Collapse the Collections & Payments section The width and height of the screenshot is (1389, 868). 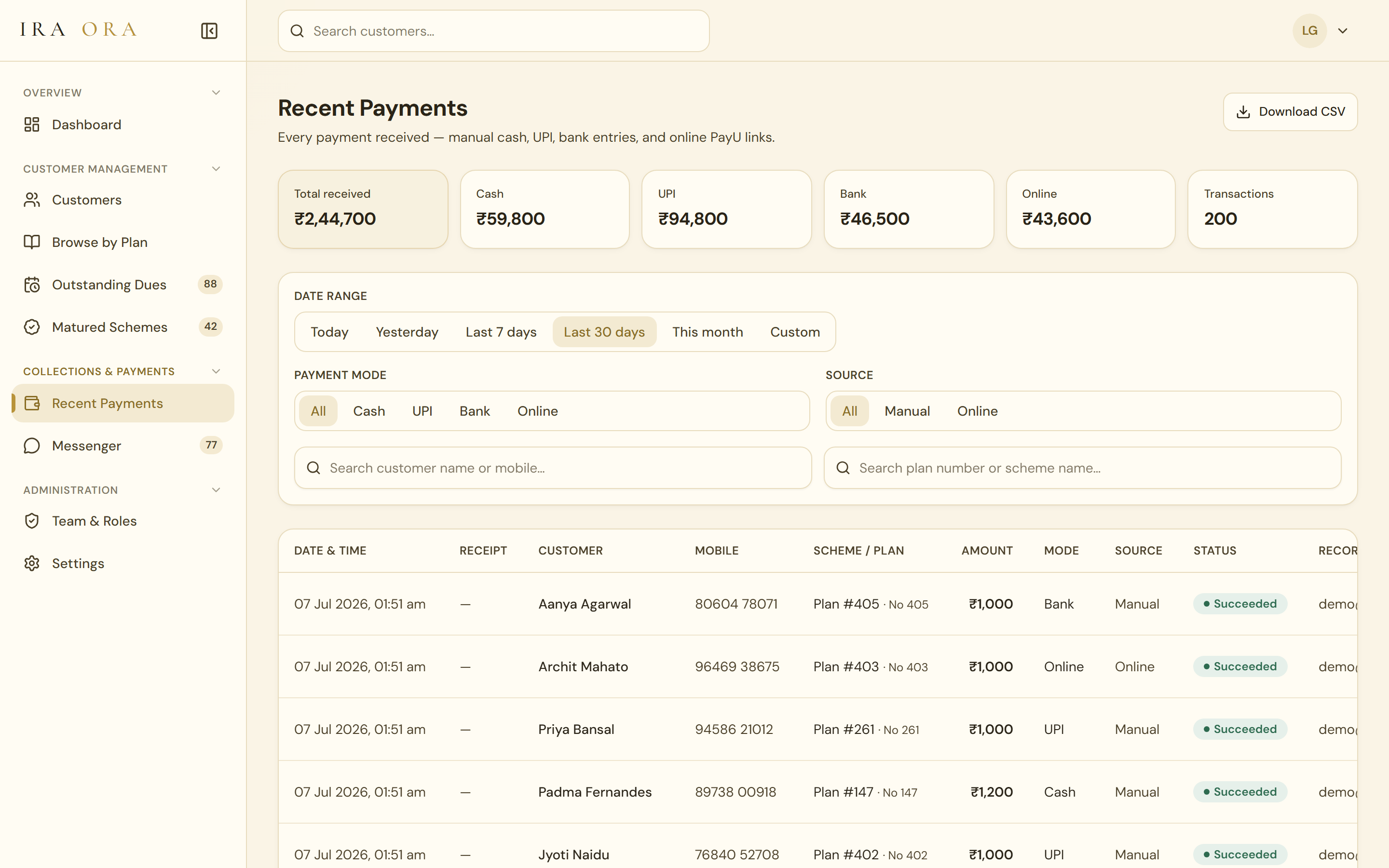click(x=216, y=371)
